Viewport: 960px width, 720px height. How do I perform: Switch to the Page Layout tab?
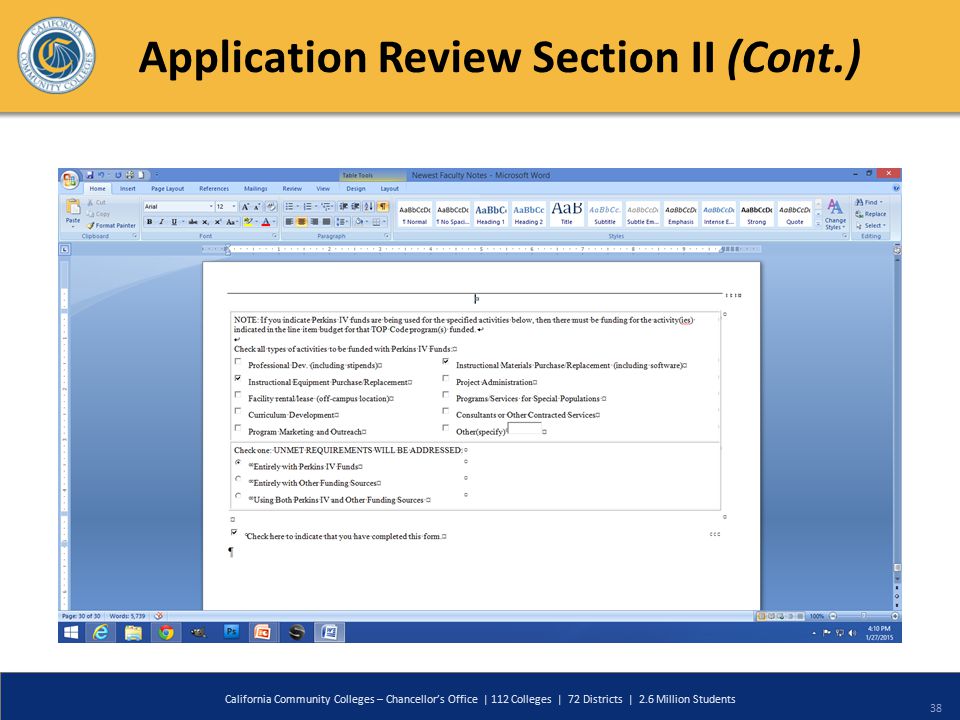[167, 189]
